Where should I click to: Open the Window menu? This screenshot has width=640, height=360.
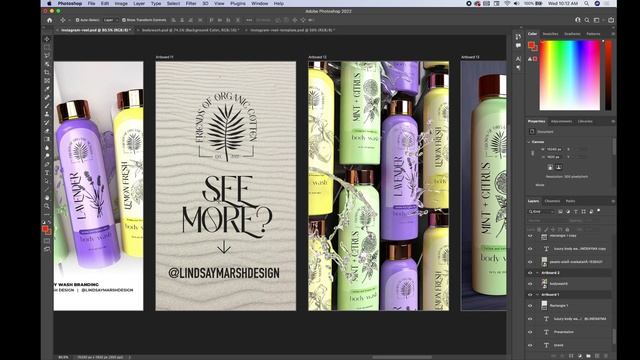pos(260,3)
